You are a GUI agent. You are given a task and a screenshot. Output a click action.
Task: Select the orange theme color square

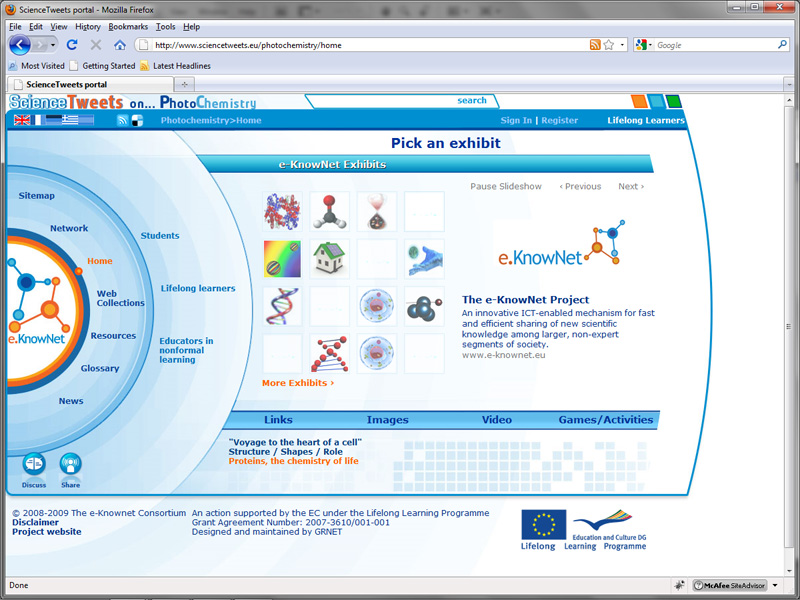(x=639, y=101)
